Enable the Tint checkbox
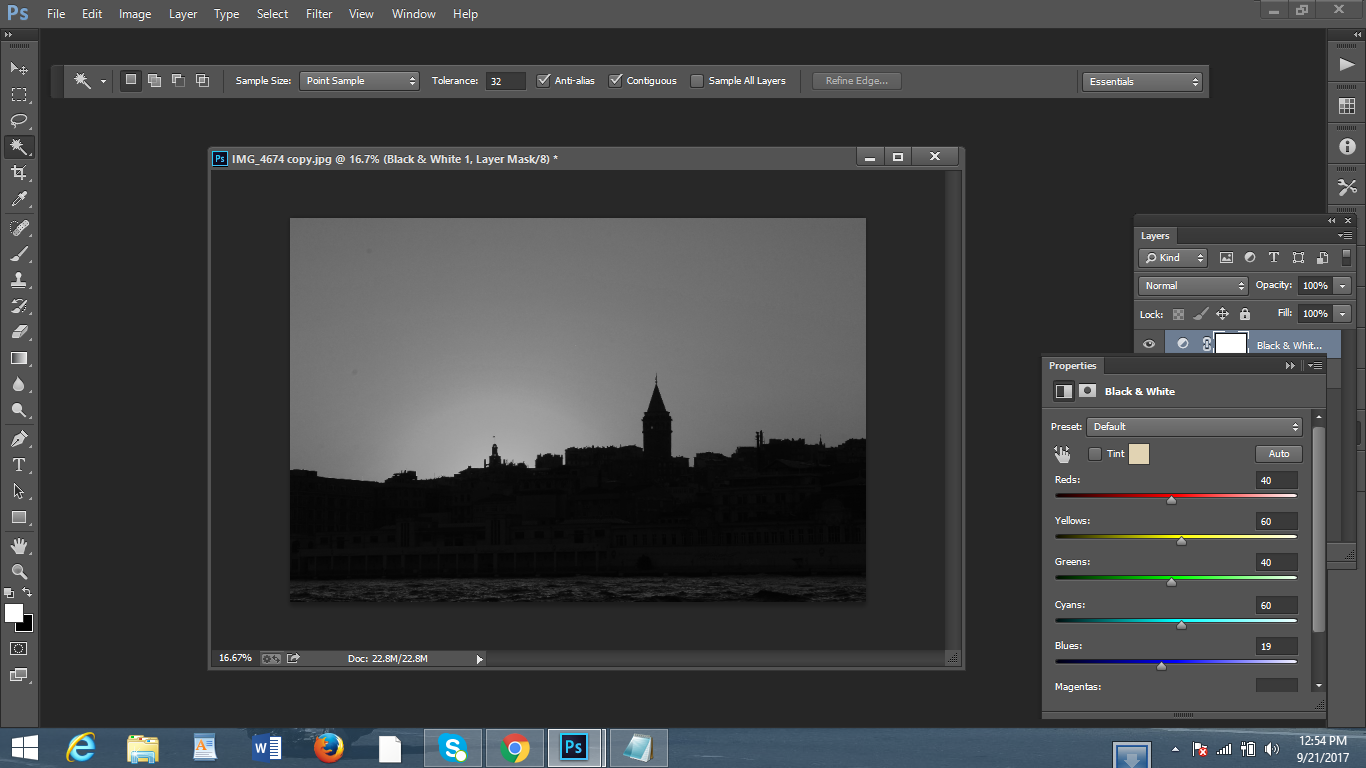The image size is (1366, 768). (1095, 454)
